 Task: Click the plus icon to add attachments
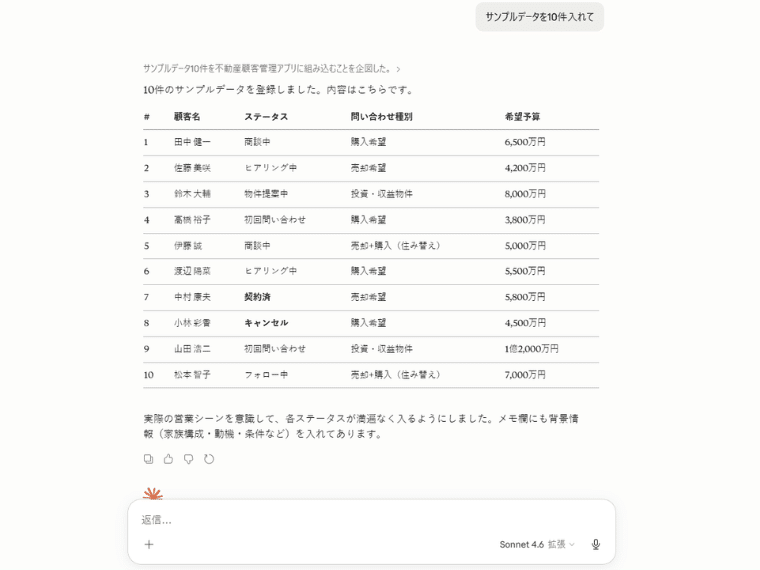click(149, 545)
